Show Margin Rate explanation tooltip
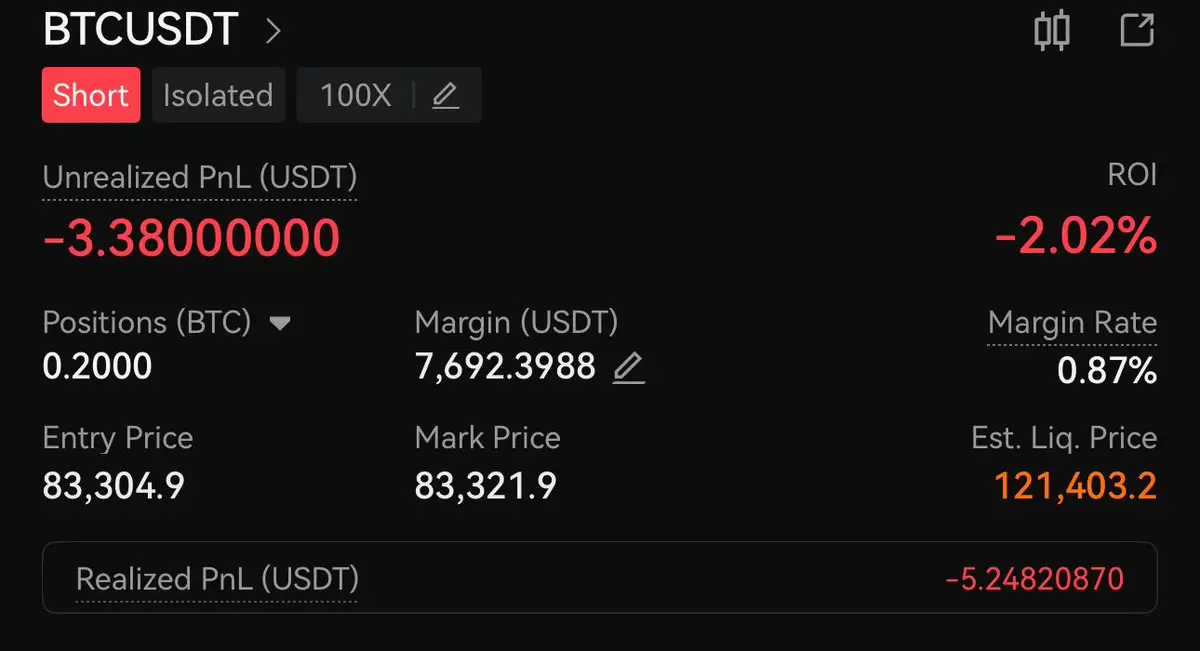Screen dimensions: 1200x651 pyautogui.click(x=1072, y=323)
